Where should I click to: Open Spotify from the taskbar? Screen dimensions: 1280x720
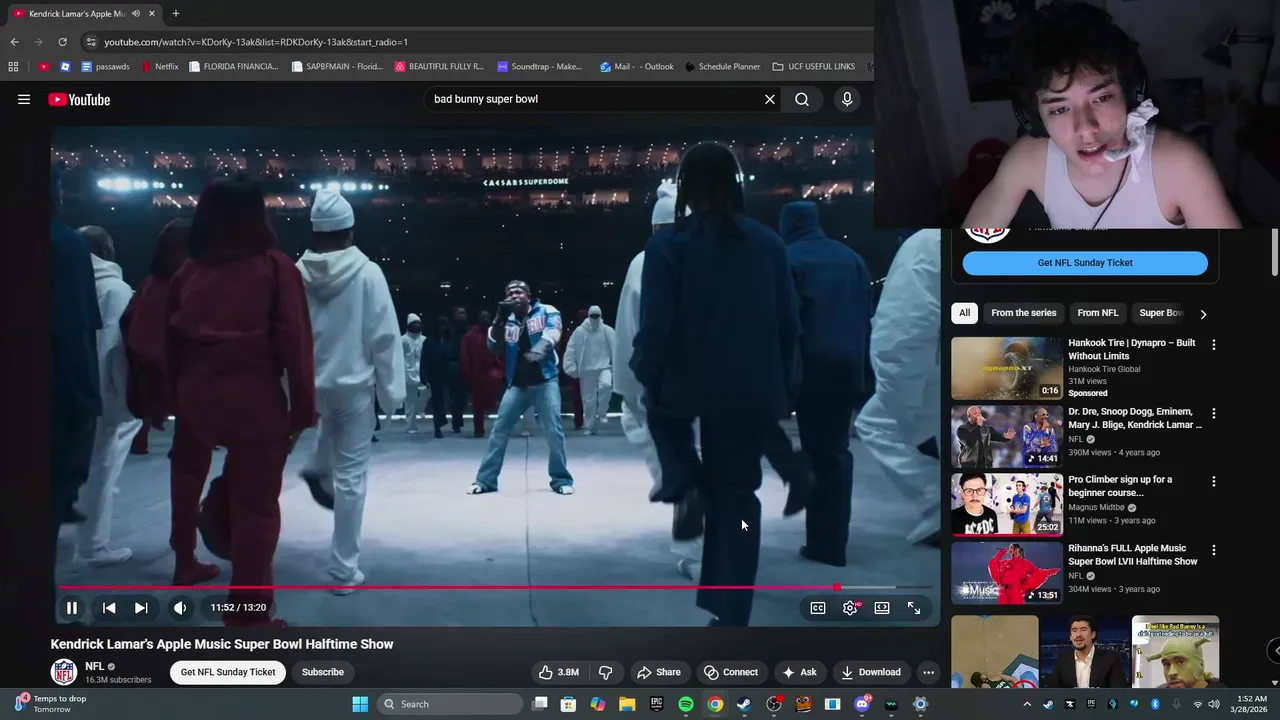point(686,704)
